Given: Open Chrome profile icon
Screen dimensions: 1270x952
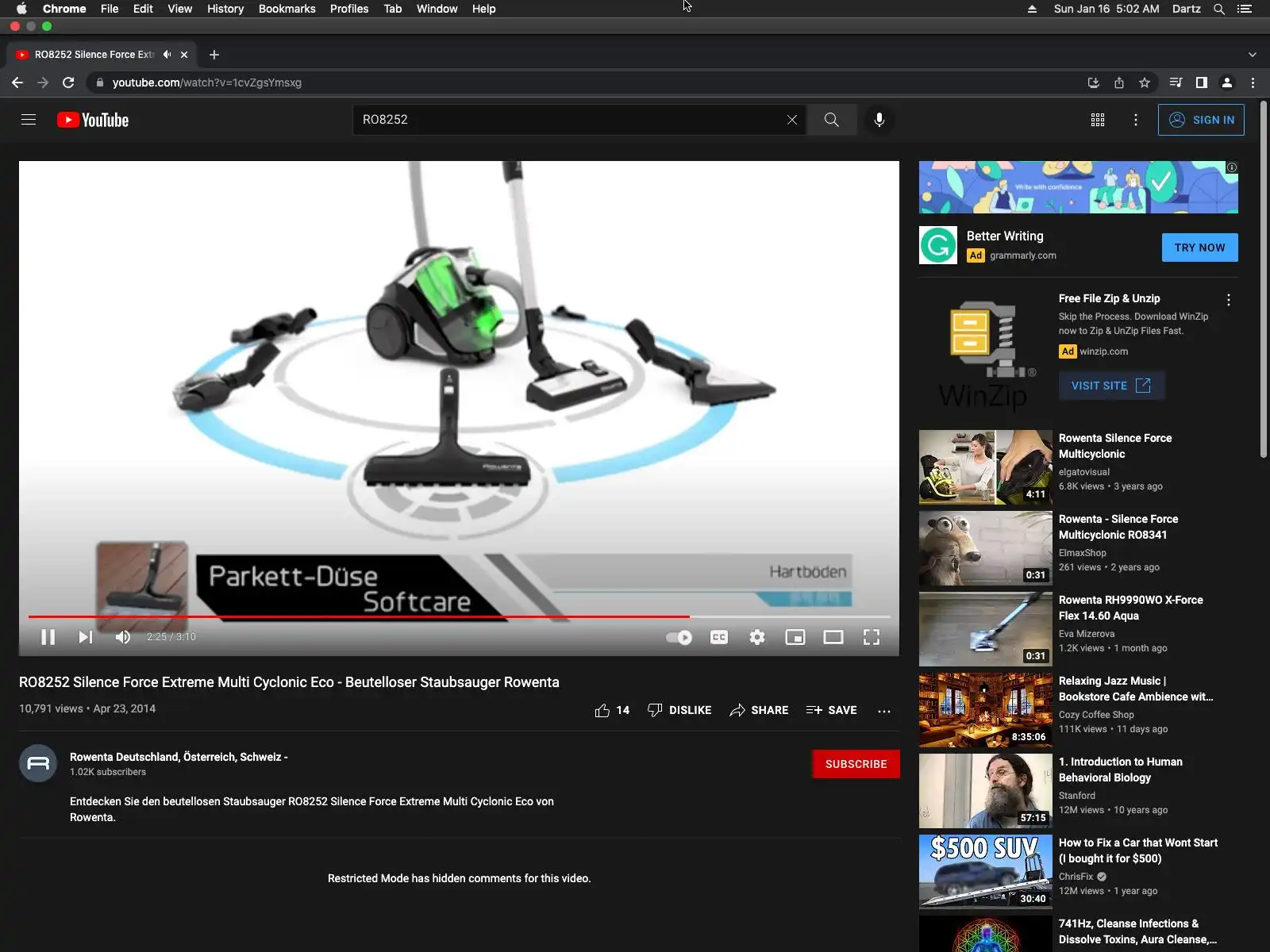Looking at the screenshot, I should (1227, 83).
